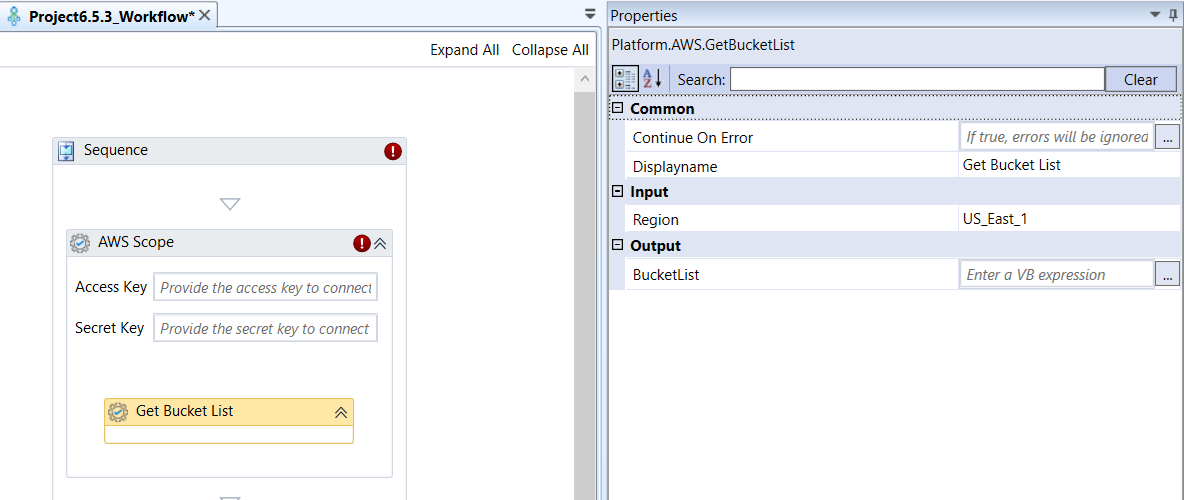The image size is (1184, 500).
Task: Select the BucketList property label
Action: [x=666, y=275]
